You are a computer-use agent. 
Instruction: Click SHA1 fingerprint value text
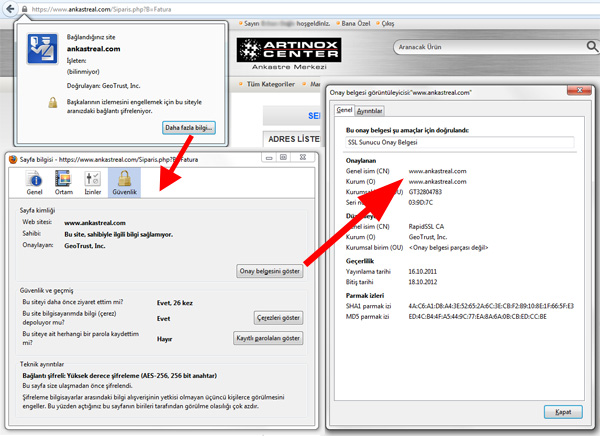coord(491,306)
